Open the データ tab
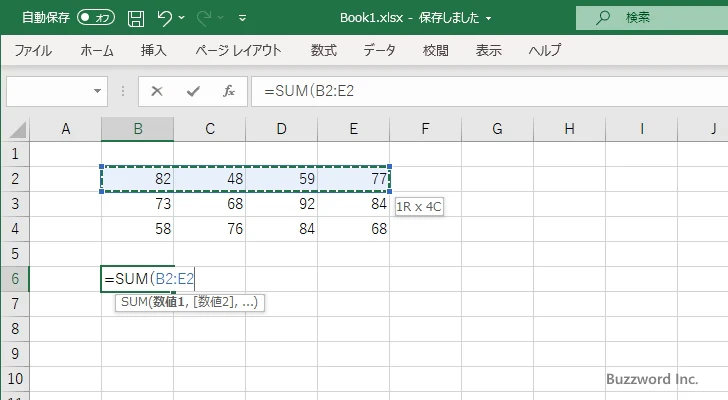The width and height of the screenshot is (728, 400). (379, 50)
